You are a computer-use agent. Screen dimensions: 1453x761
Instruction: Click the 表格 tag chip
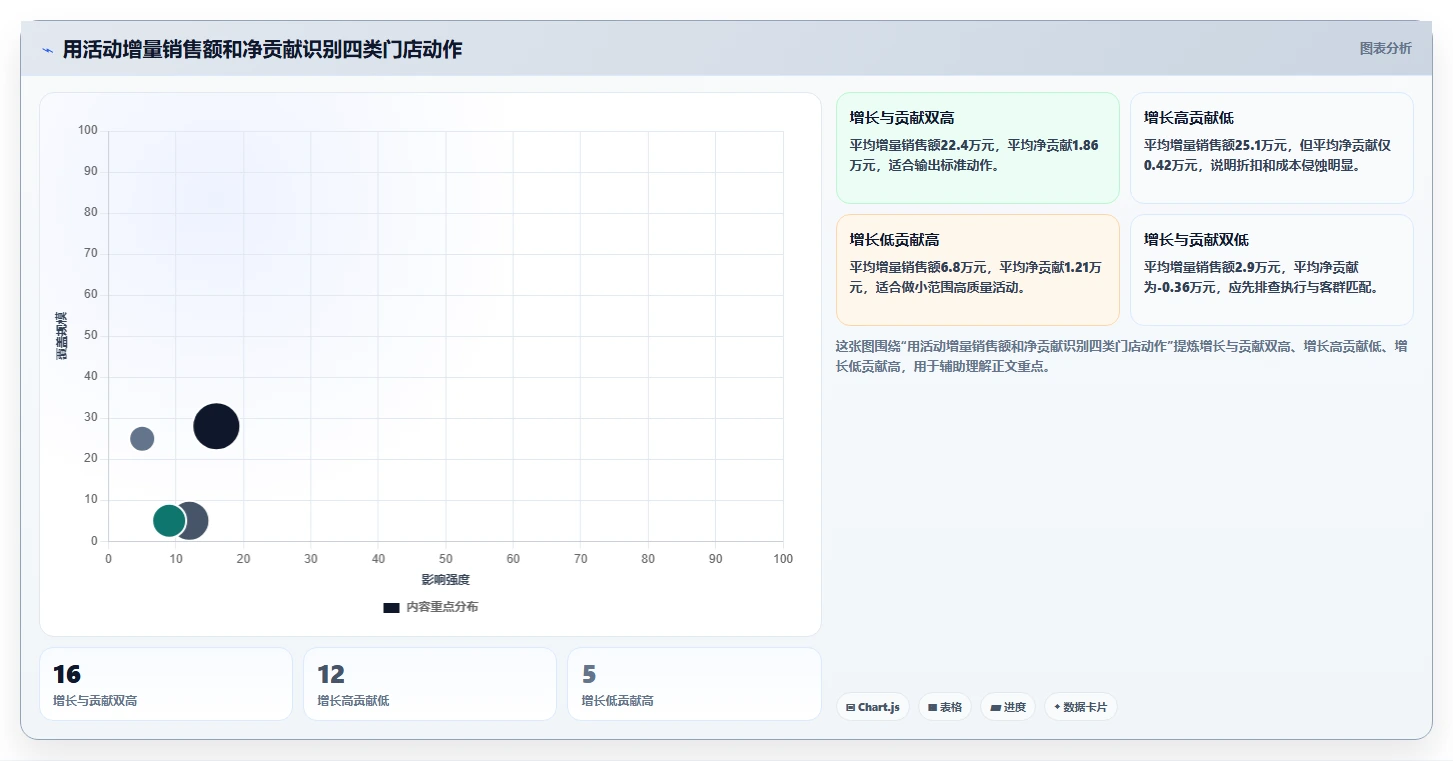[945, 707]
